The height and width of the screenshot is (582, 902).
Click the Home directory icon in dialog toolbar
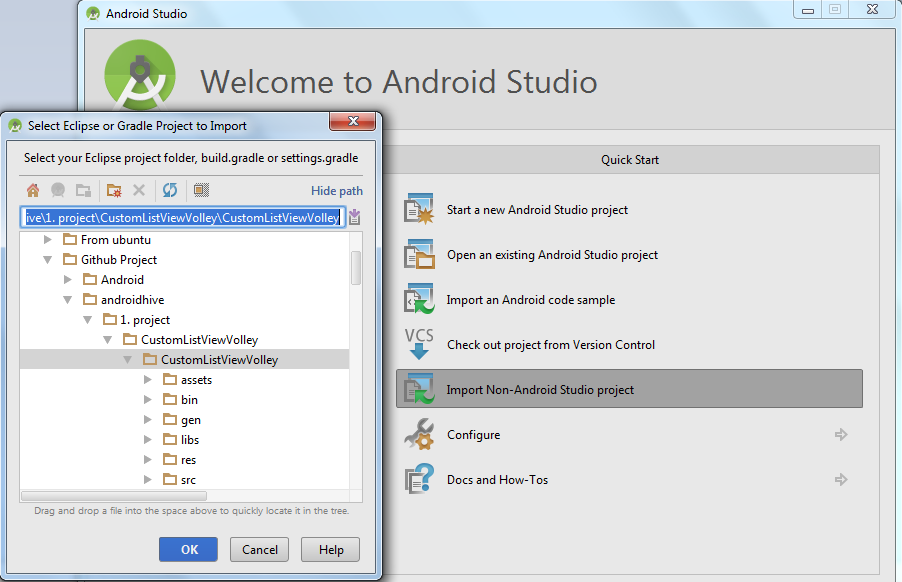click(33, 190)
